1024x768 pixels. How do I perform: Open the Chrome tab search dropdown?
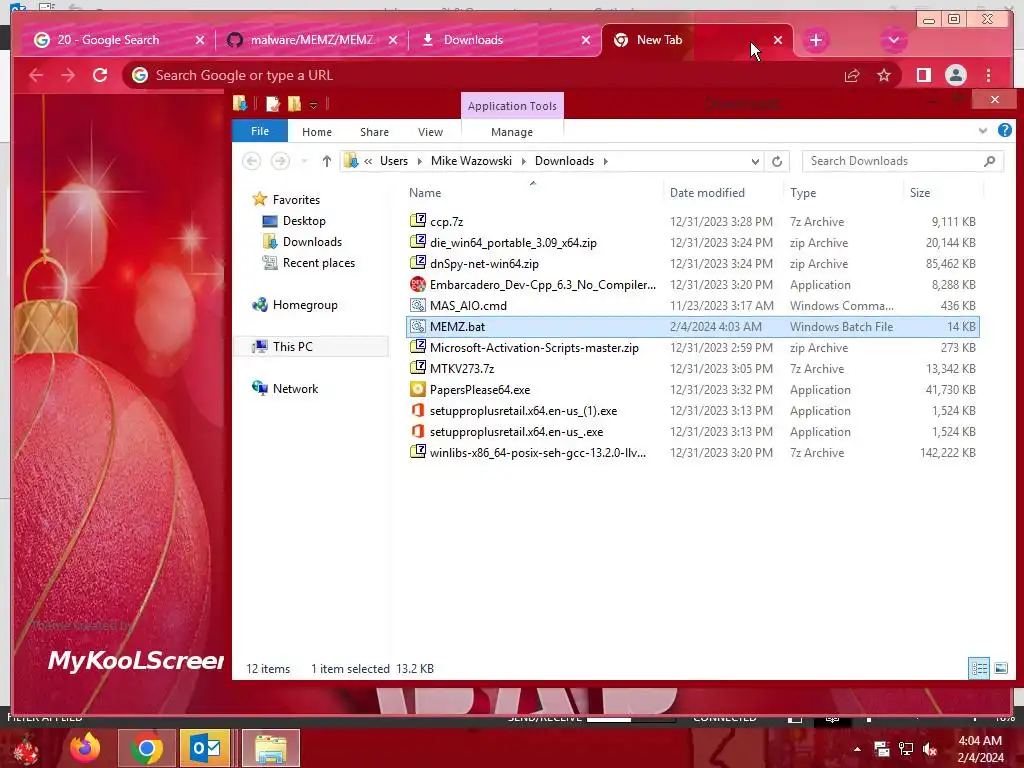(893, 40)
